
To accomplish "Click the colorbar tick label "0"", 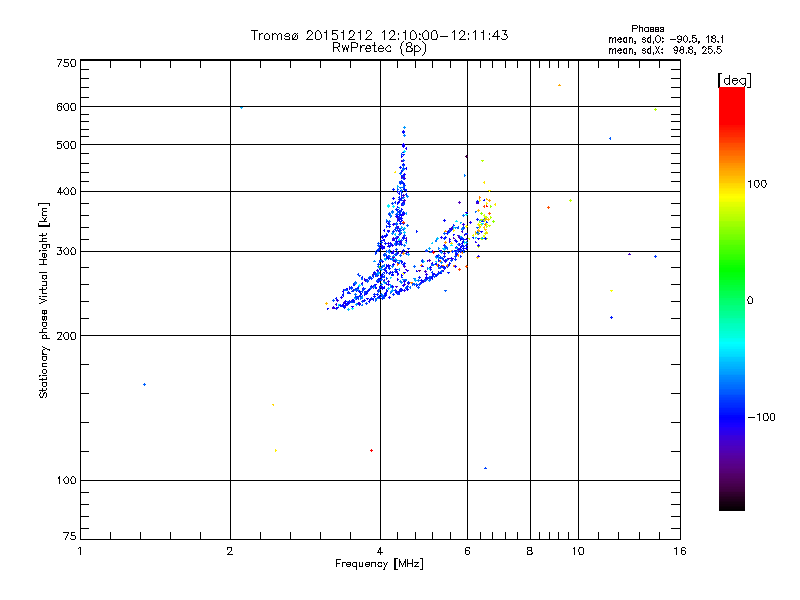I will pos(750,301).
